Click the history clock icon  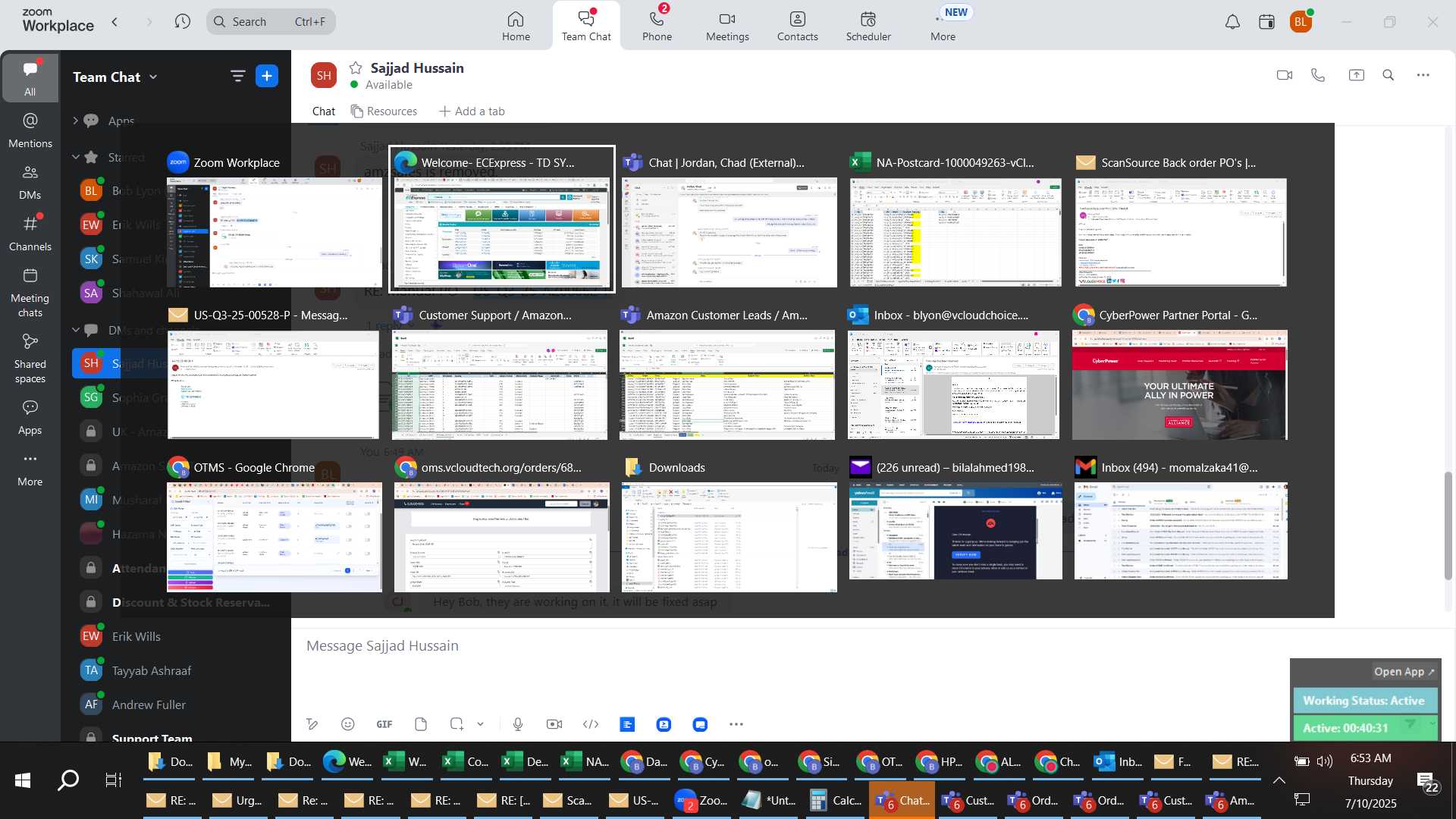coord(182,21)
